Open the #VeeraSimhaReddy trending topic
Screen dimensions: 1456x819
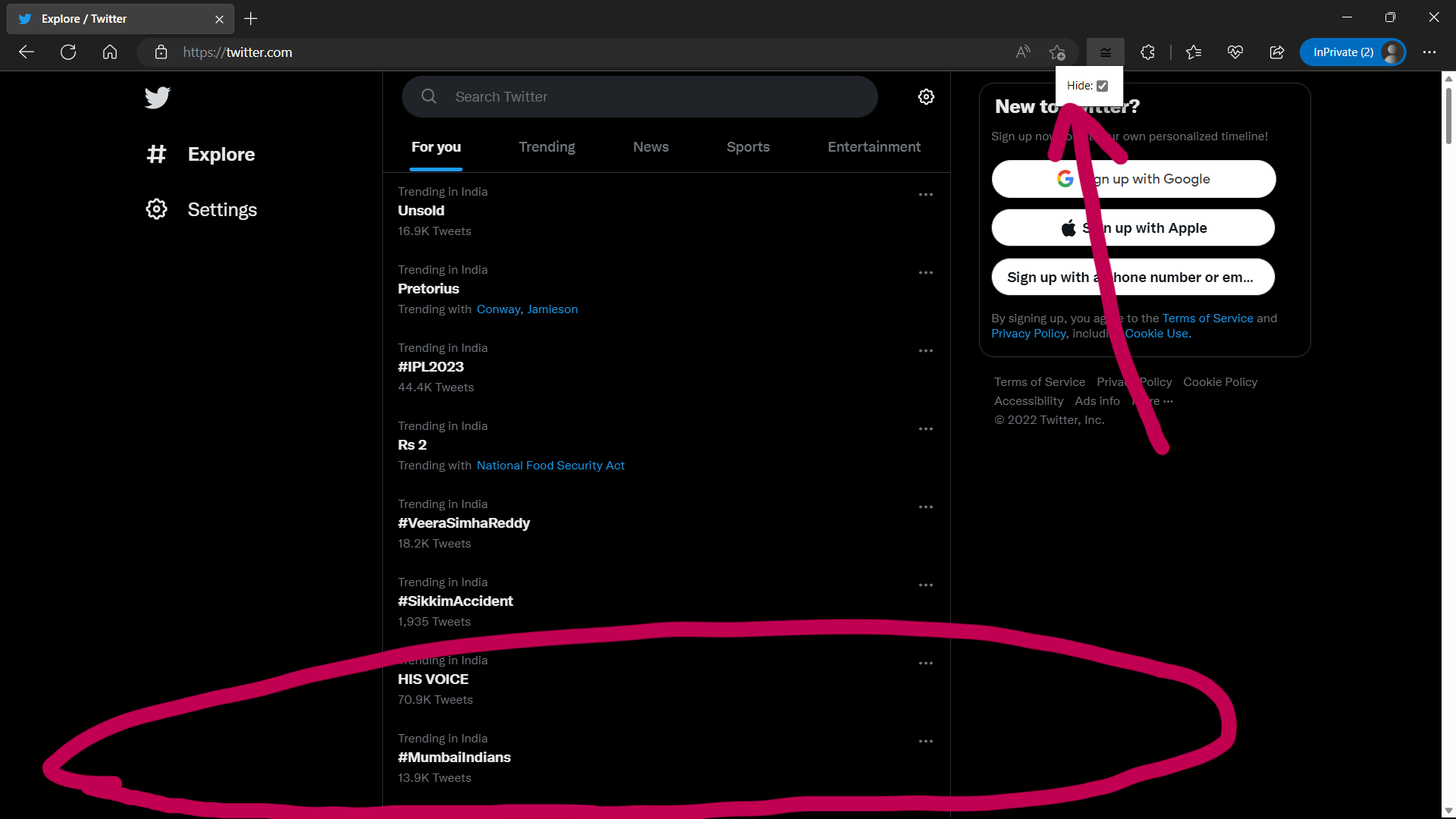pyautogui.click(x=463, y=523)
